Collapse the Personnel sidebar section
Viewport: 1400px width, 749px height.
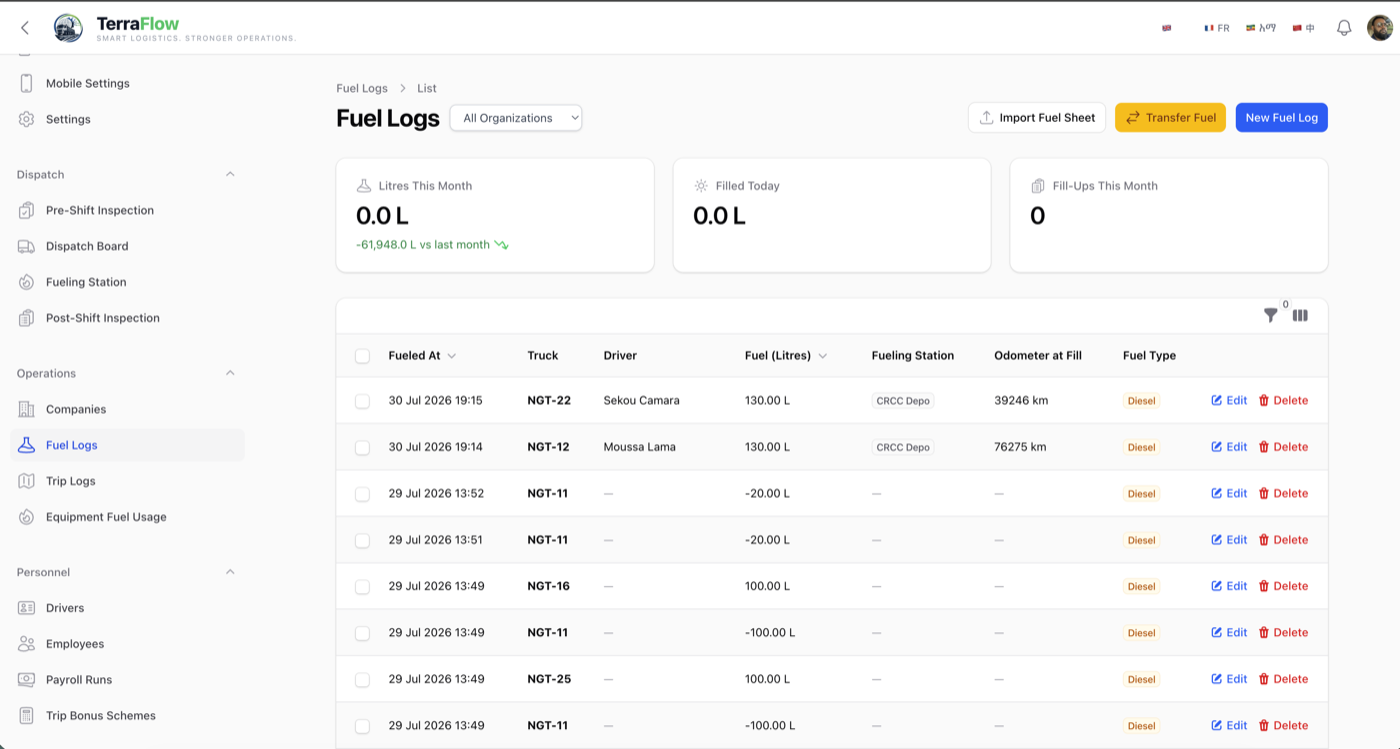[230, 572]
